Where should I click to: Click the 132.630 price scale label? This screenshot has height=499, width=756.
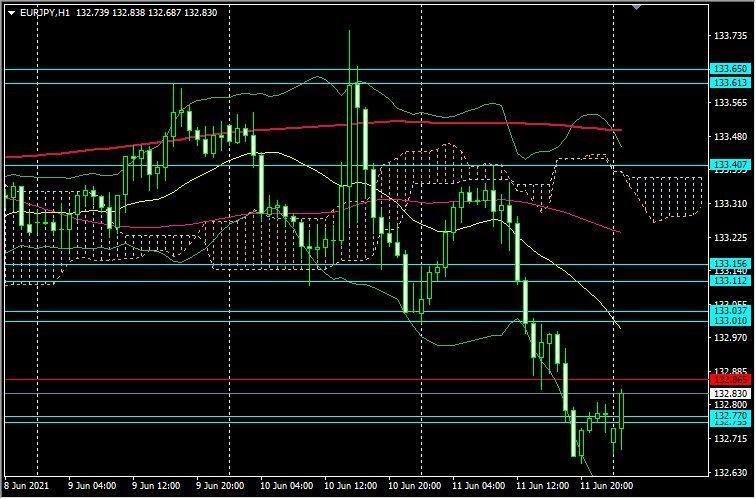(730, 472)
